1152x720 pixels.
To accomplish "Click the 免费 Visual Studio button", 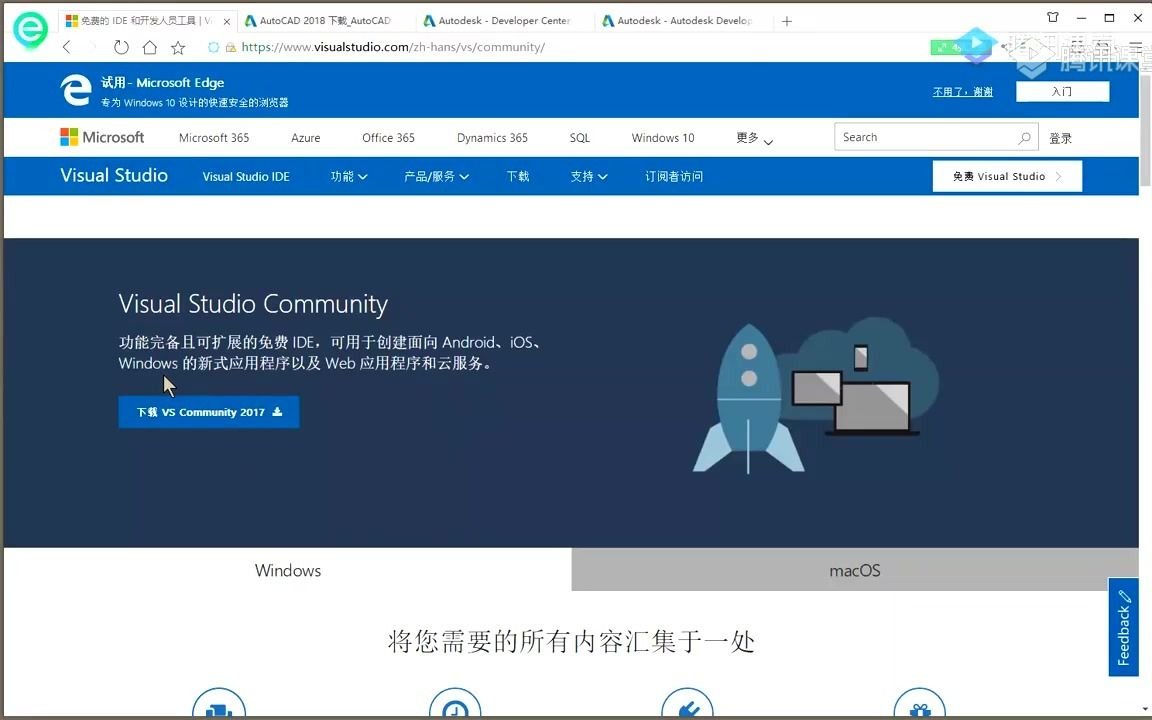I will [x=1005, y=175].
